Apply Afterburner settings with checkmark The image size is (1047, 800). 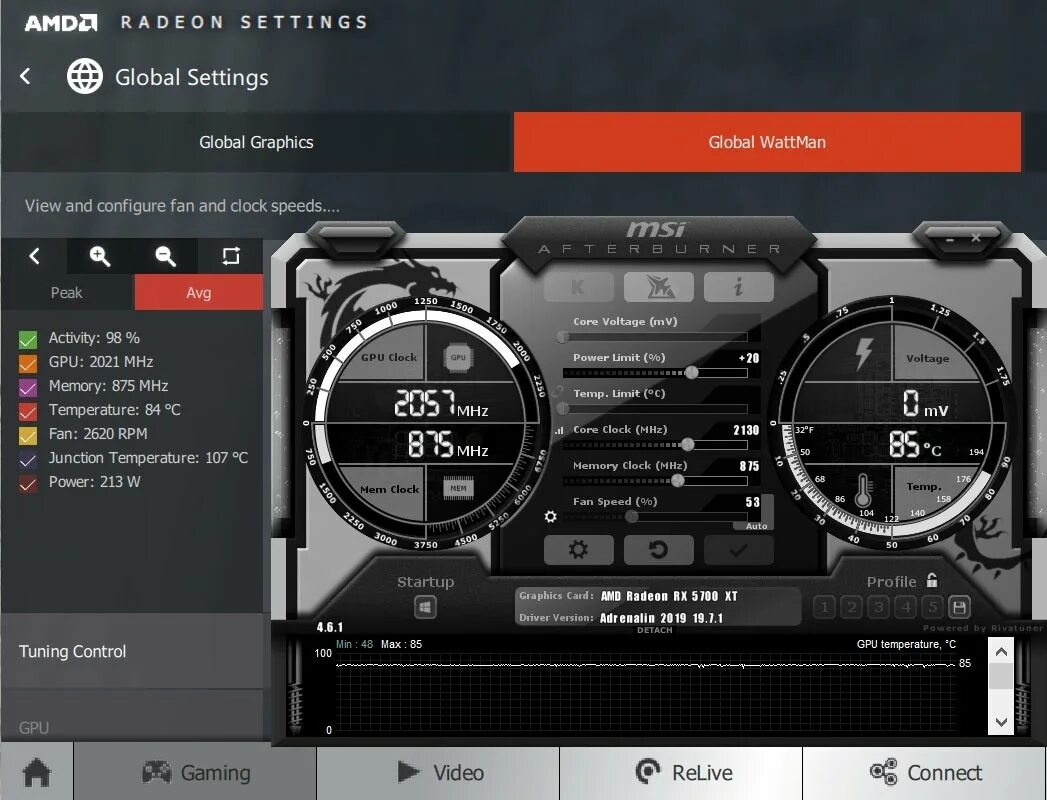739,550
